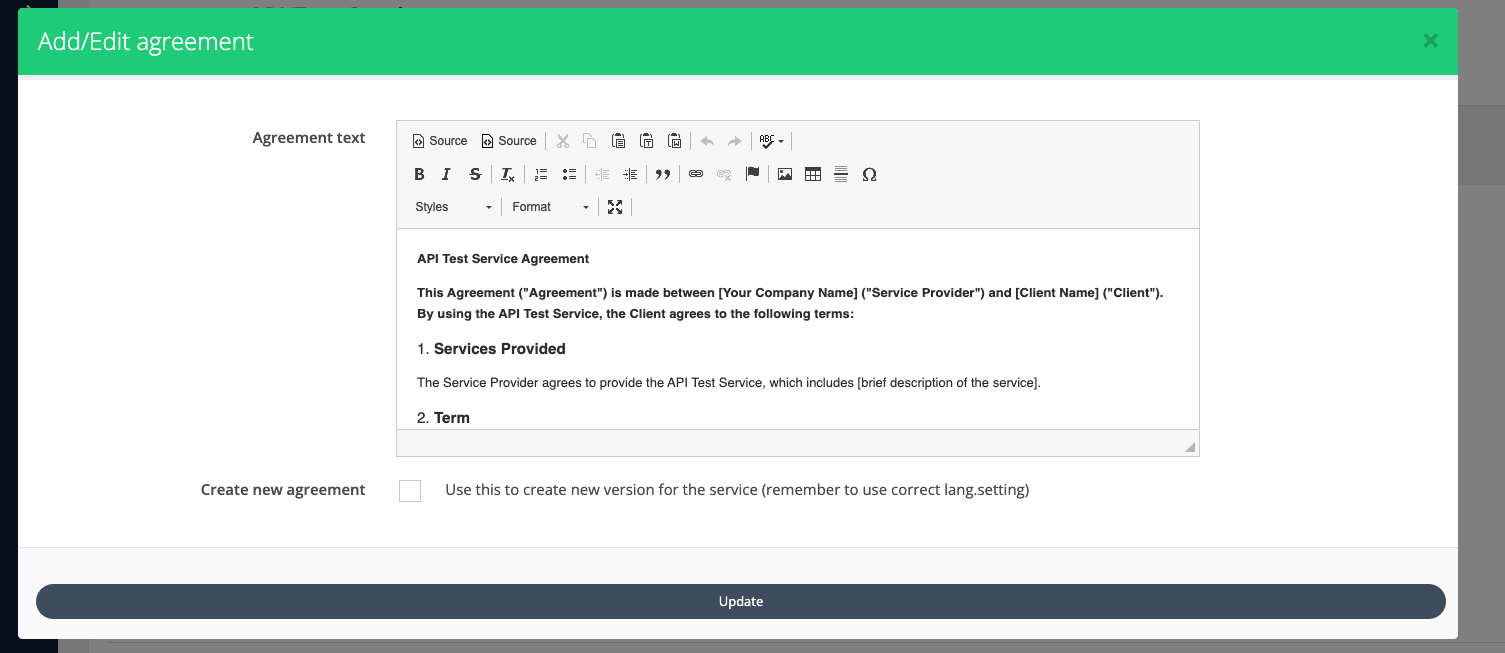Add a hyperlink using the link icon

click(x=696, y=173)
